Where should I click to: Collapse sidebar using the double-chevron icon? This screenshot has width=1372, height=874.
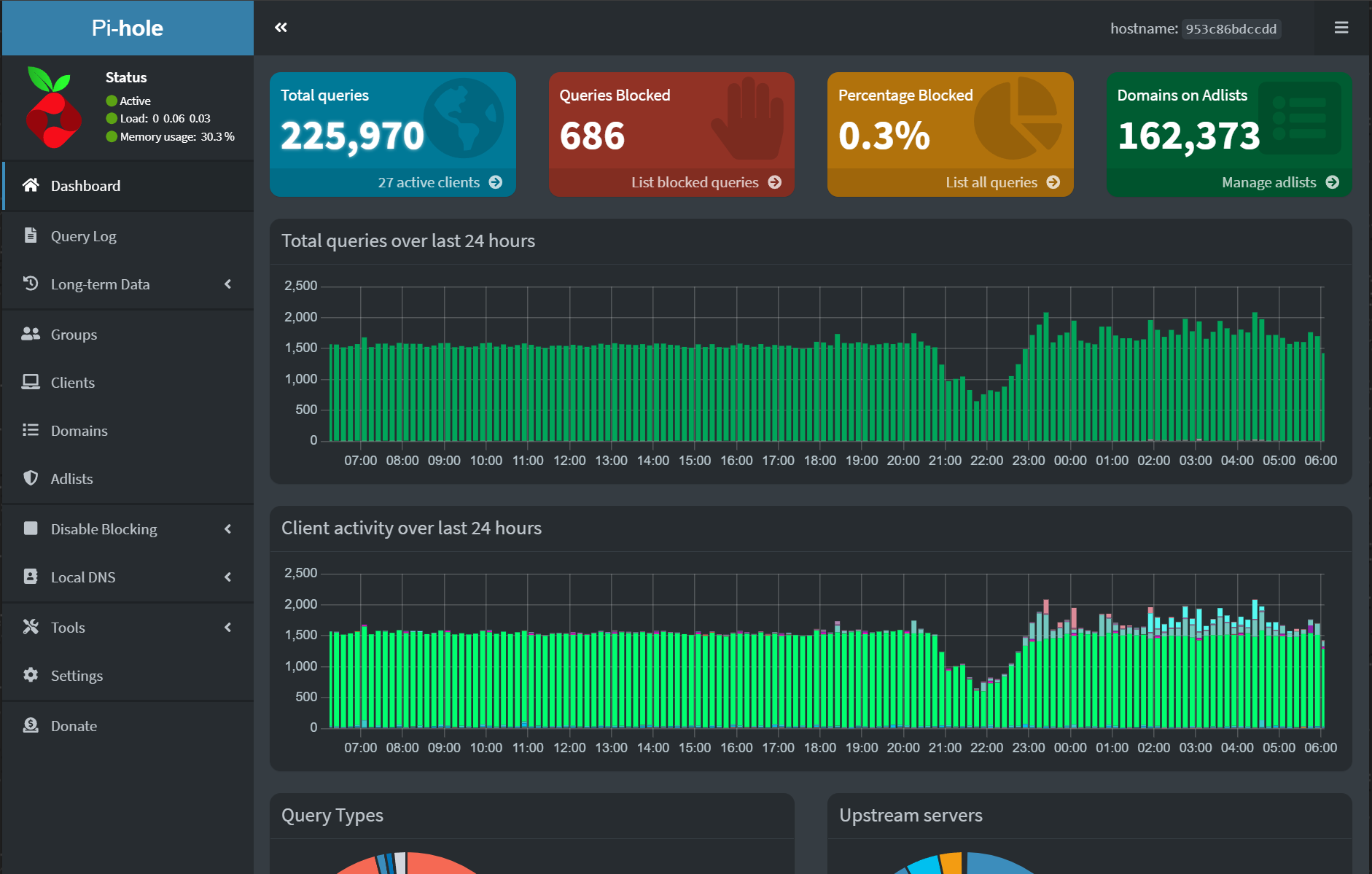[281, 27]
